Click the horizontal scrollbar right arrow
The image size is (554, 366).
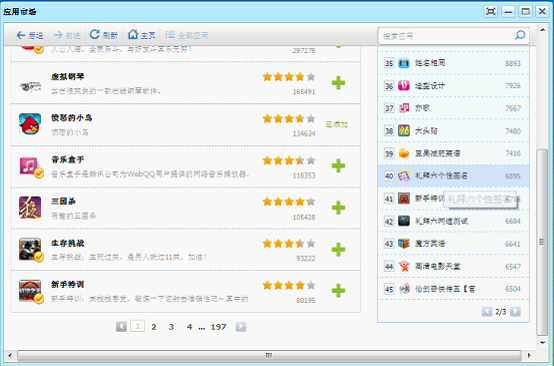coord(529,355)
